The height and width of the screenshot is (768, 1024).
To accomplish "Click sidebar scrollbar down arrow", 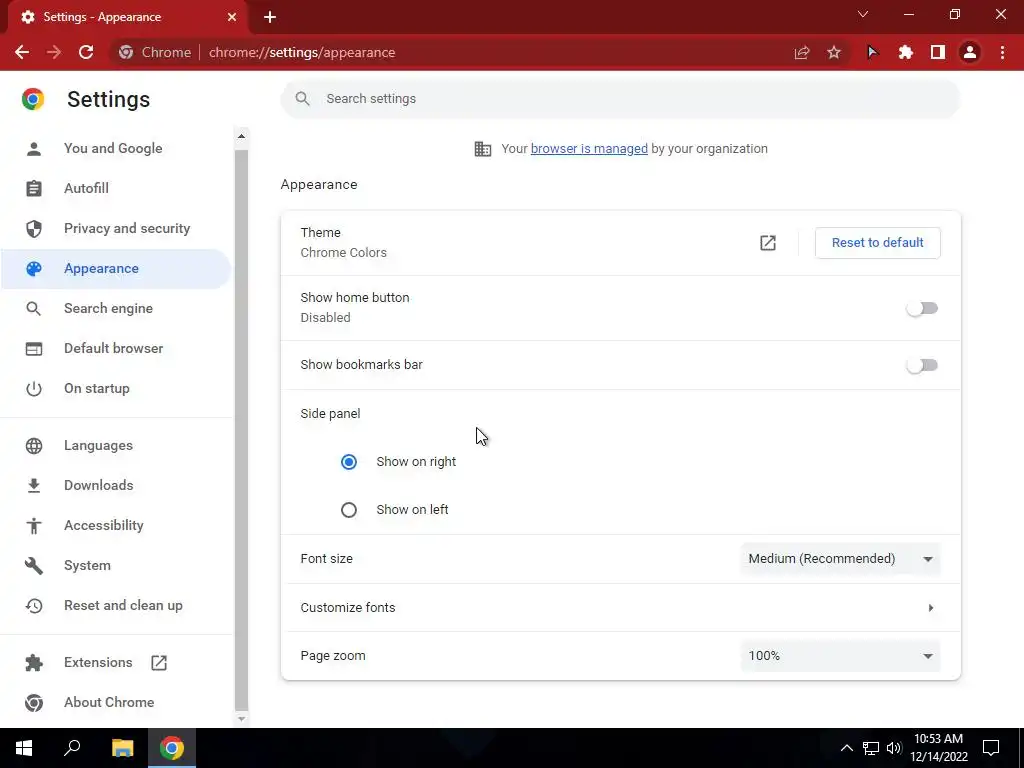I will coord(241,718).
